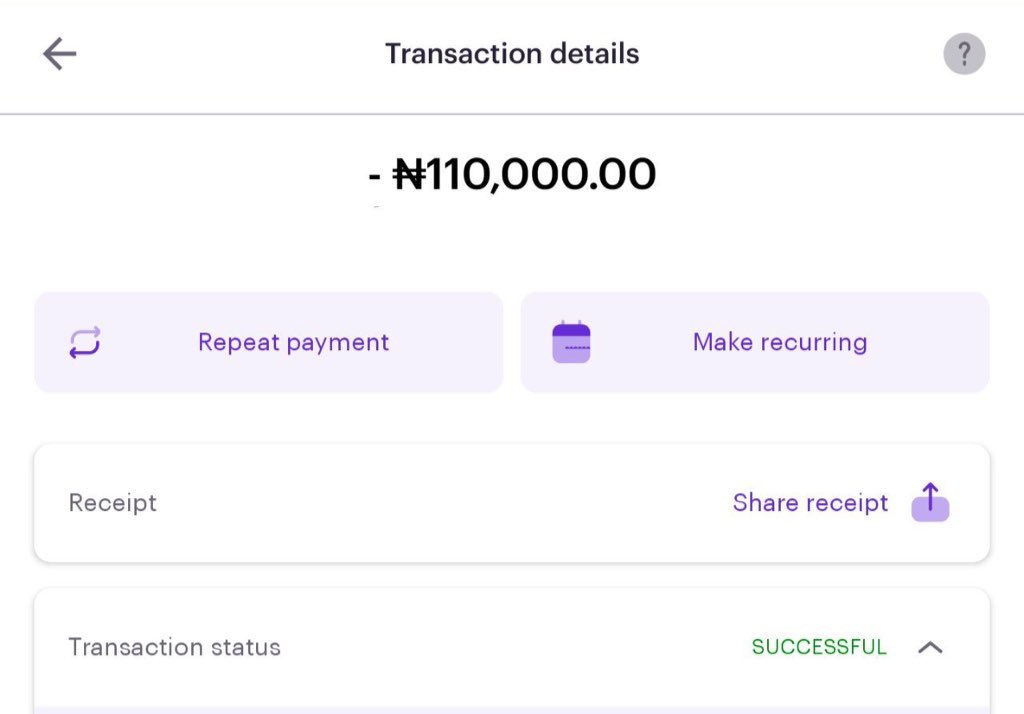The height and width of the screenshot is (714, 1024).
Task: Click the Naira currency symbol in amount
Action: coord(409,174)
